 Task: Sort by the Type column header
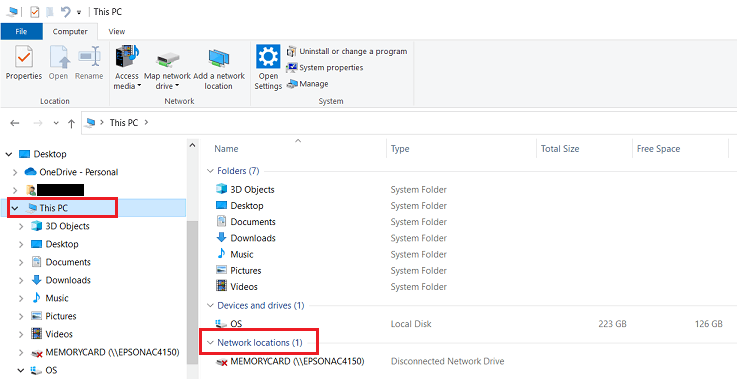(x=400, y=149)
